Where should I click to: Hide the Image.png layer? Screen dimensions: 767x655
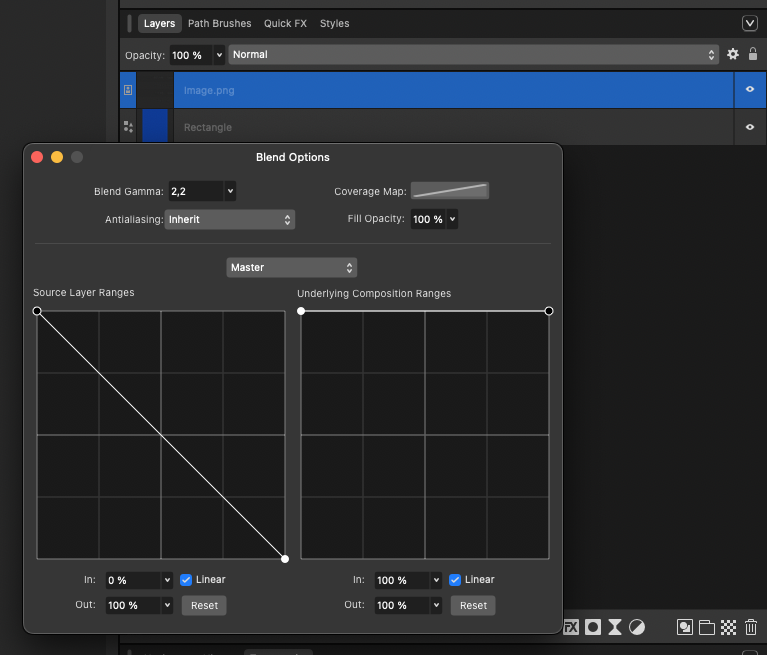pyautogui.click(x=750, y=90)
